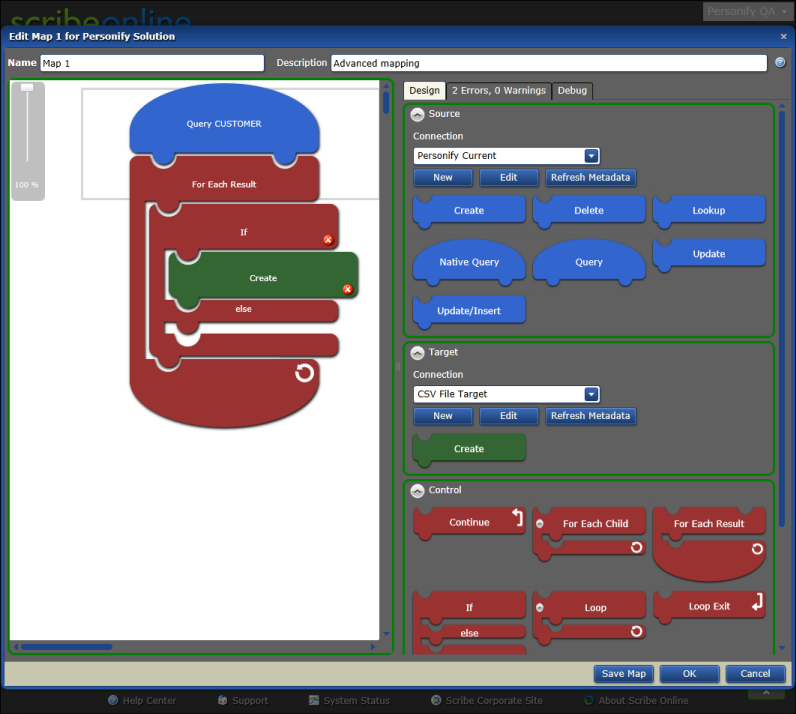796x714 pixels.
Task: Click the If block on the canvas
Action: tap(244, 232)
